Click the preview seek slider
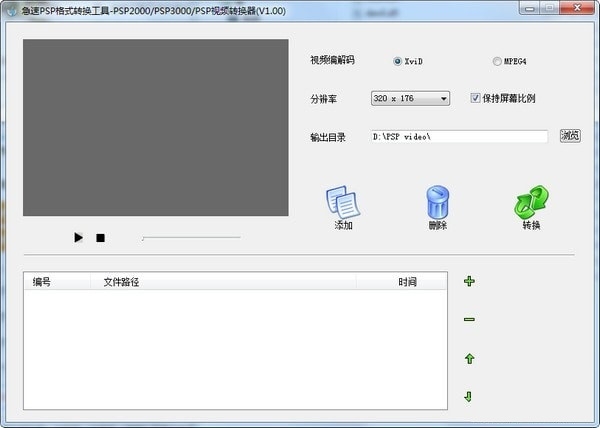The width and height of the screenshot is (600, 428). [x=191, y=238]
